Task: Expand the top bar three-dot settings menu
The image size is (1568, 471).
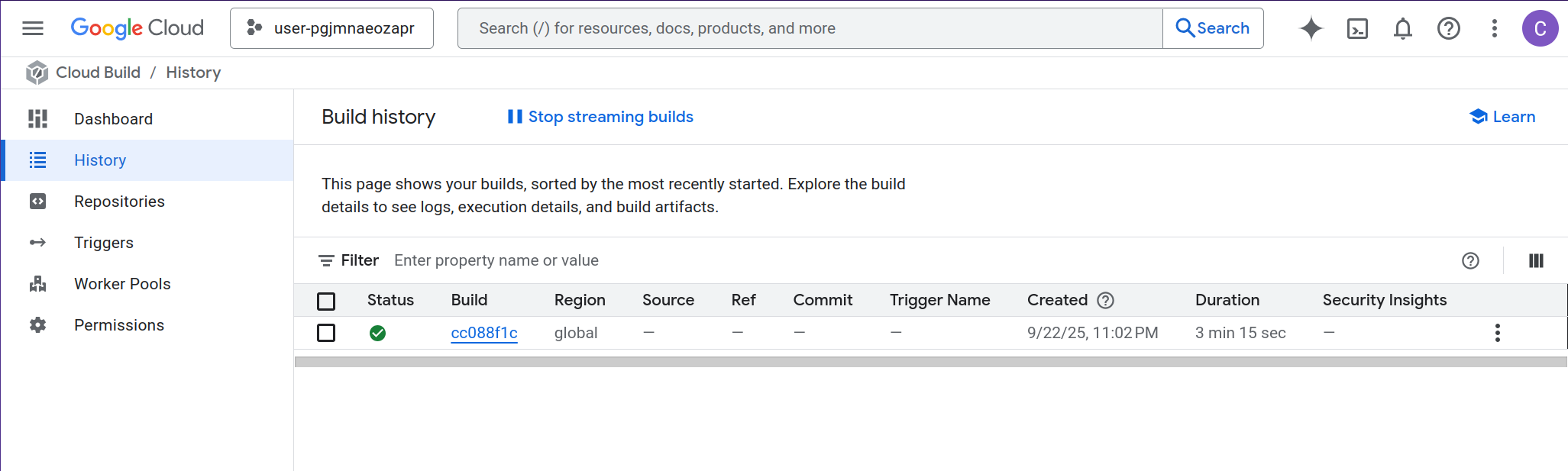Action: 1494,28
